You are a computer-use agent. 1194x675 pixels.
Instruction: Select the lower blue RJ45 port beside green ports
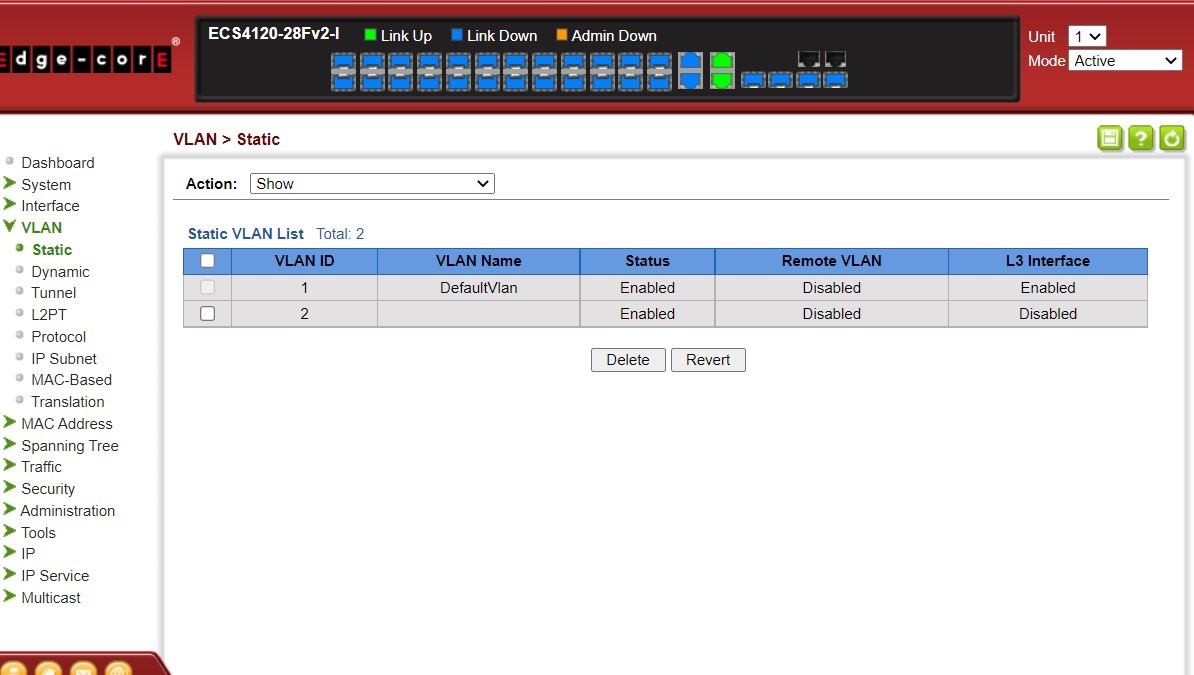(x=691, y=79)
